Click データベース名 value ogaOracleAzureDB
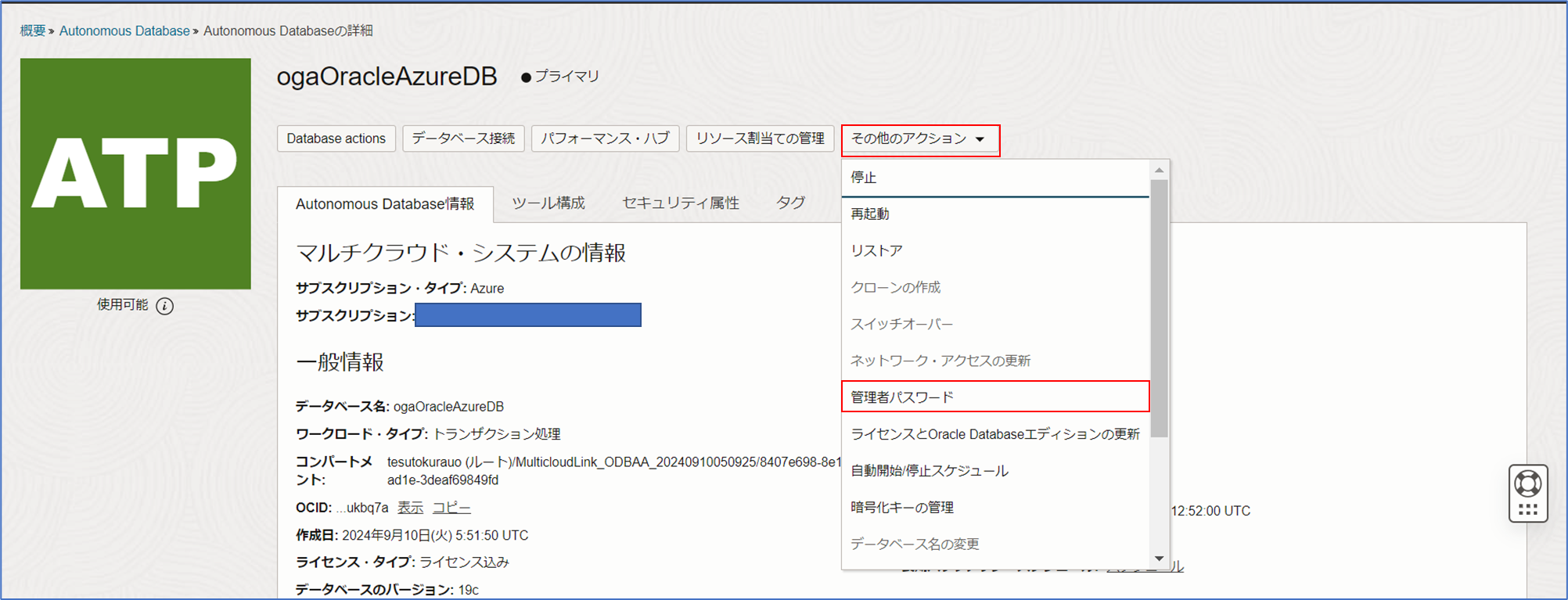Image resolution: width=1568 pixels, height=600 pixels. pos(448,407)
